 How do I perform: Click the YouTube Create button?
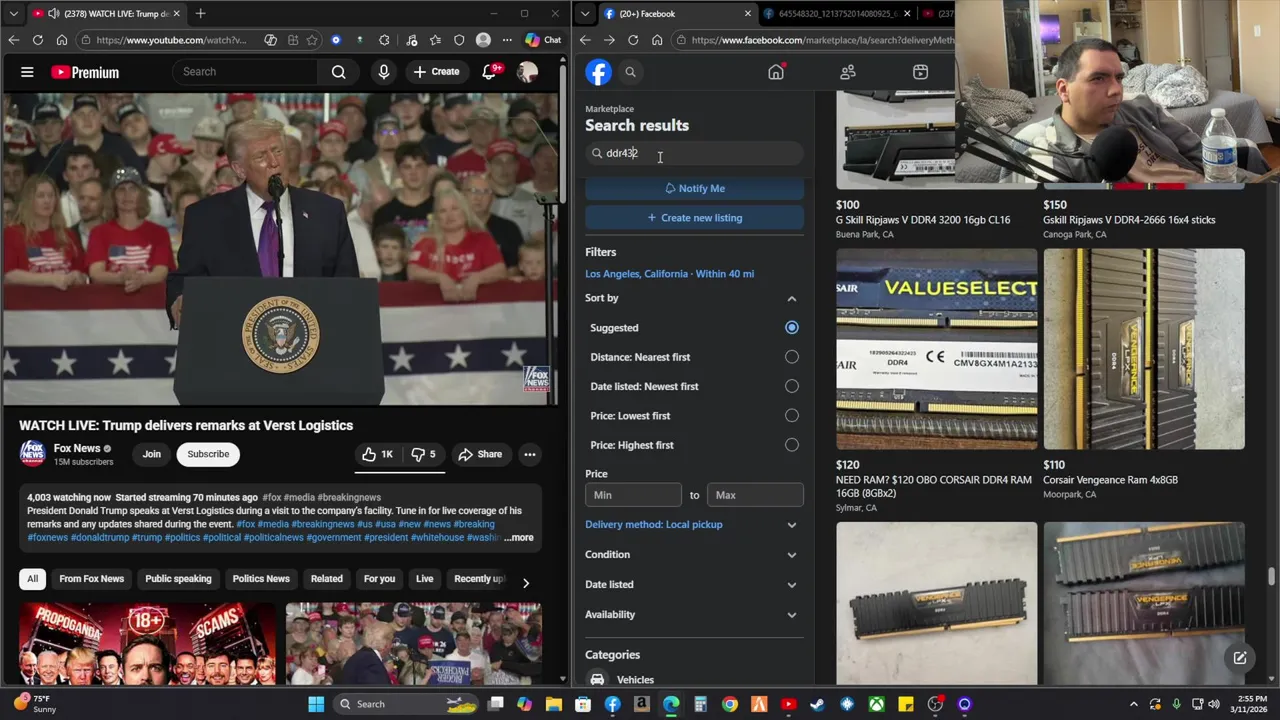(436, 72)
